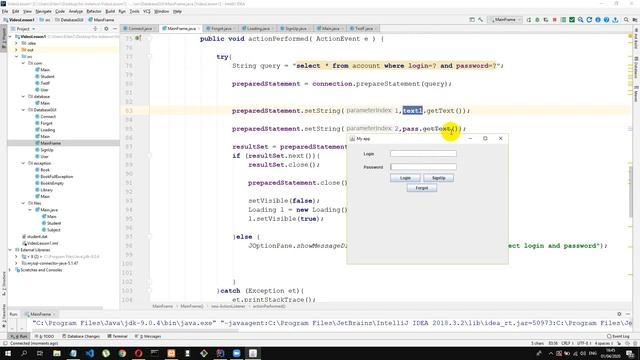Open the File menu

pos(5,11)
